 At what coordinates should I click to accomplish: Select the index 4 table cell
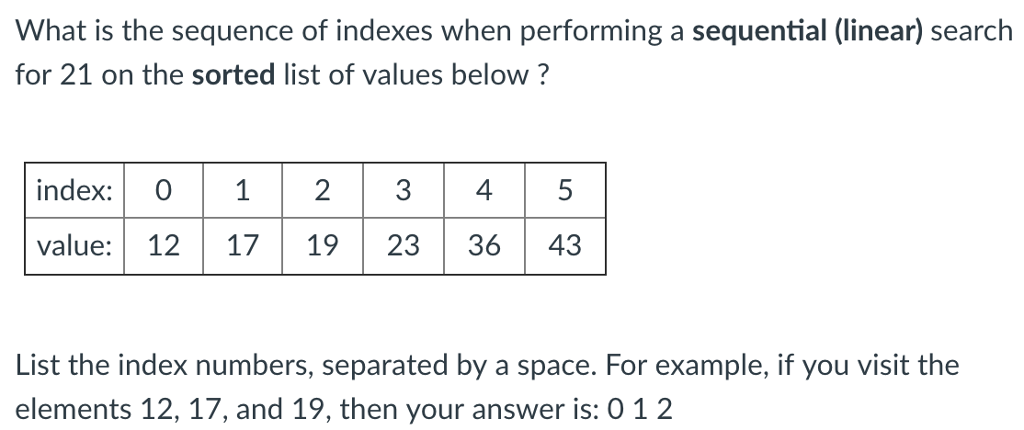pyautogui.click(x=484, y=190)
